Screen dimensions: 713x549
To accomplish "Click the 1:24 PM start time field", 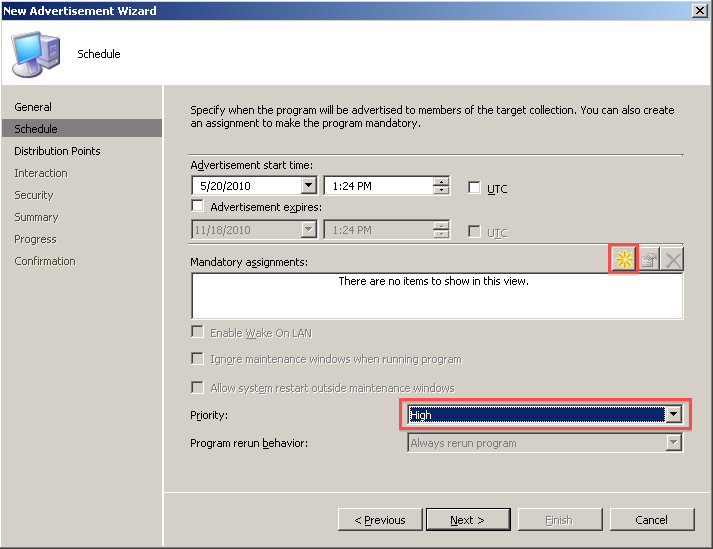I will [378, 186].
